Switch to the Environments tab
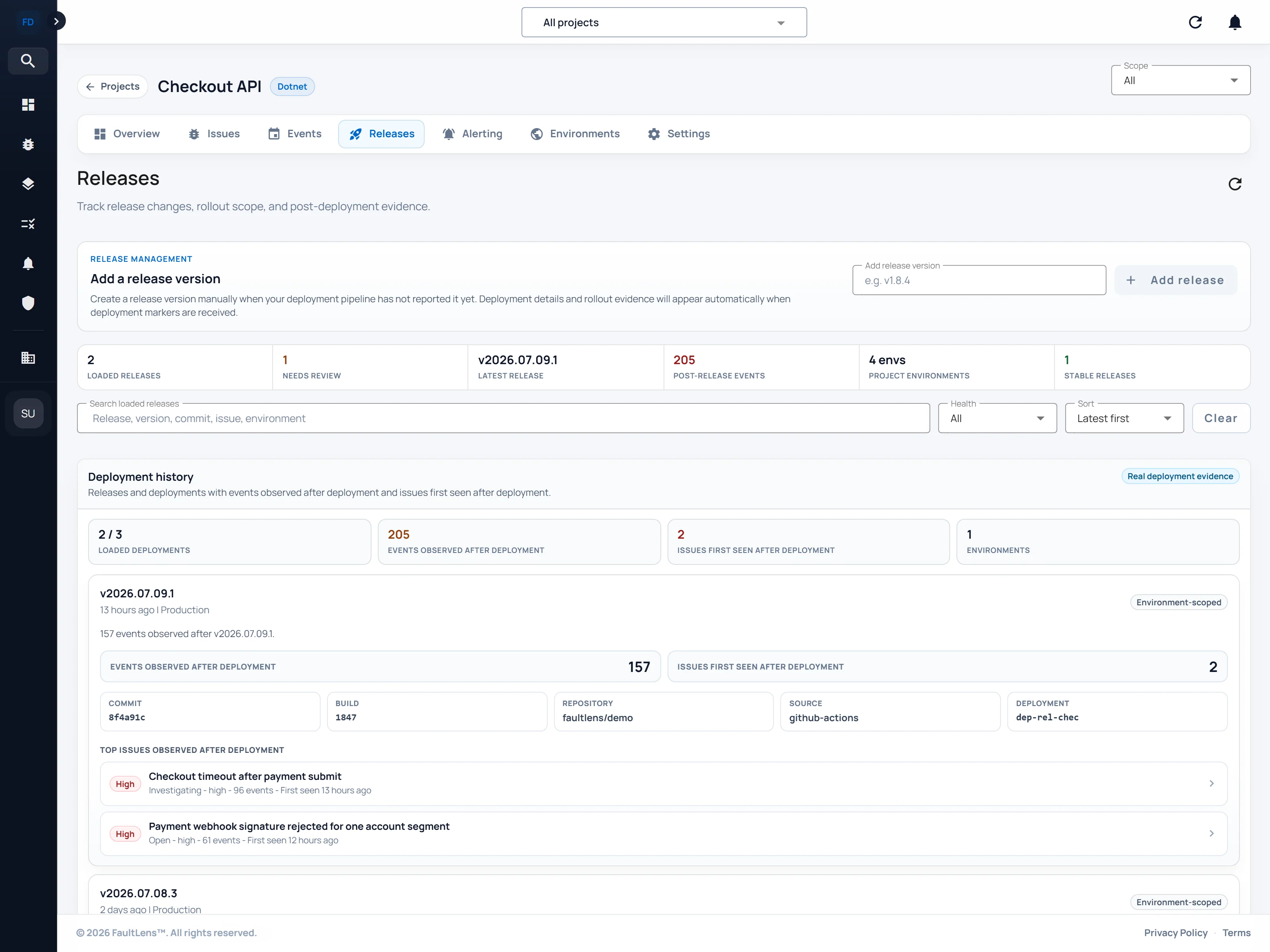1270x952 pixels. tap(575, 134)
